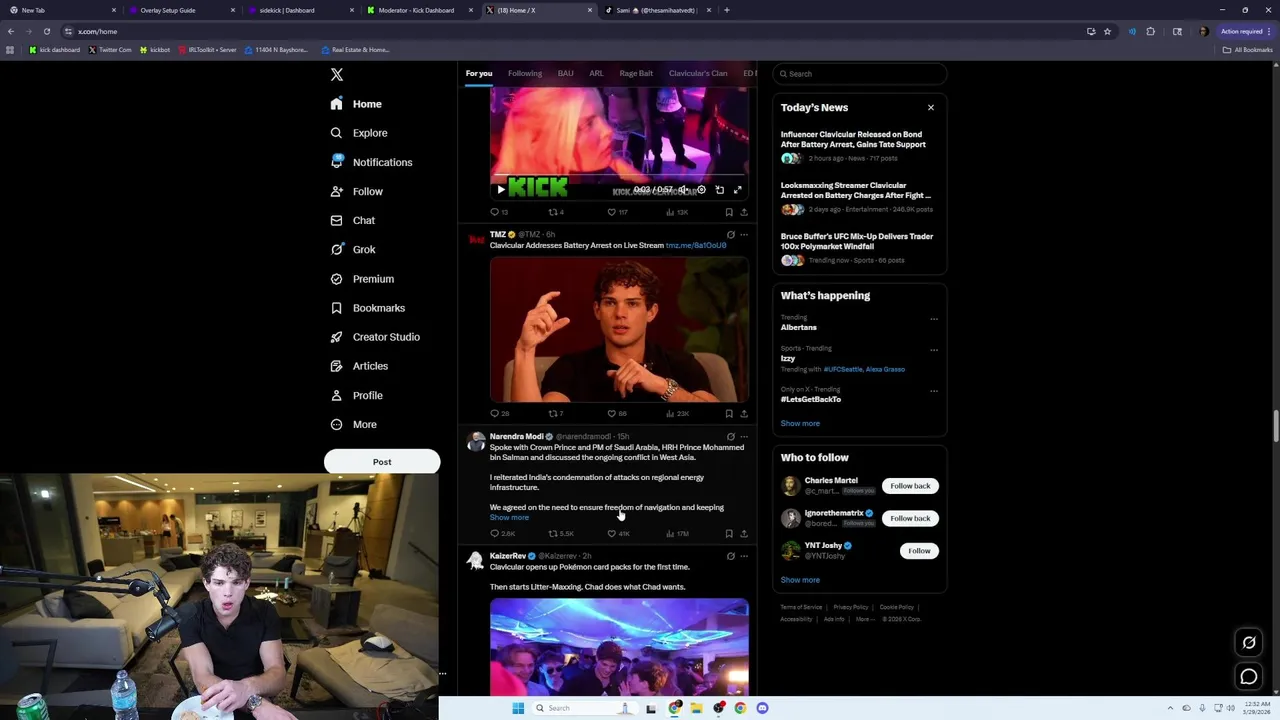1280x720 pixels.
Task: Share the Kick video post
Action: [743, 212]
